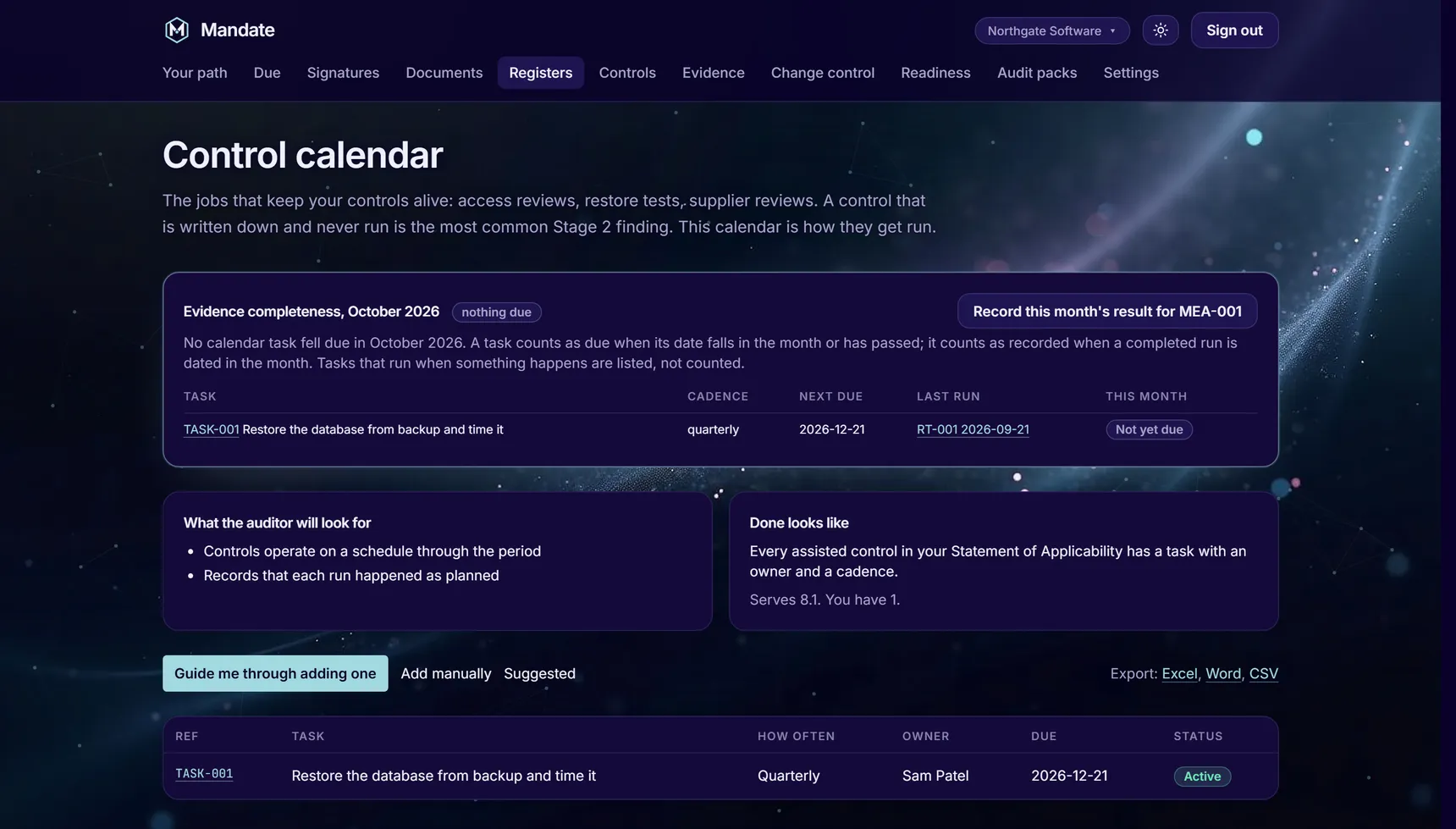Click the Not yet due badge
The height and width of the screenshot is (829, 1456).
click(x=1149, y=429)
